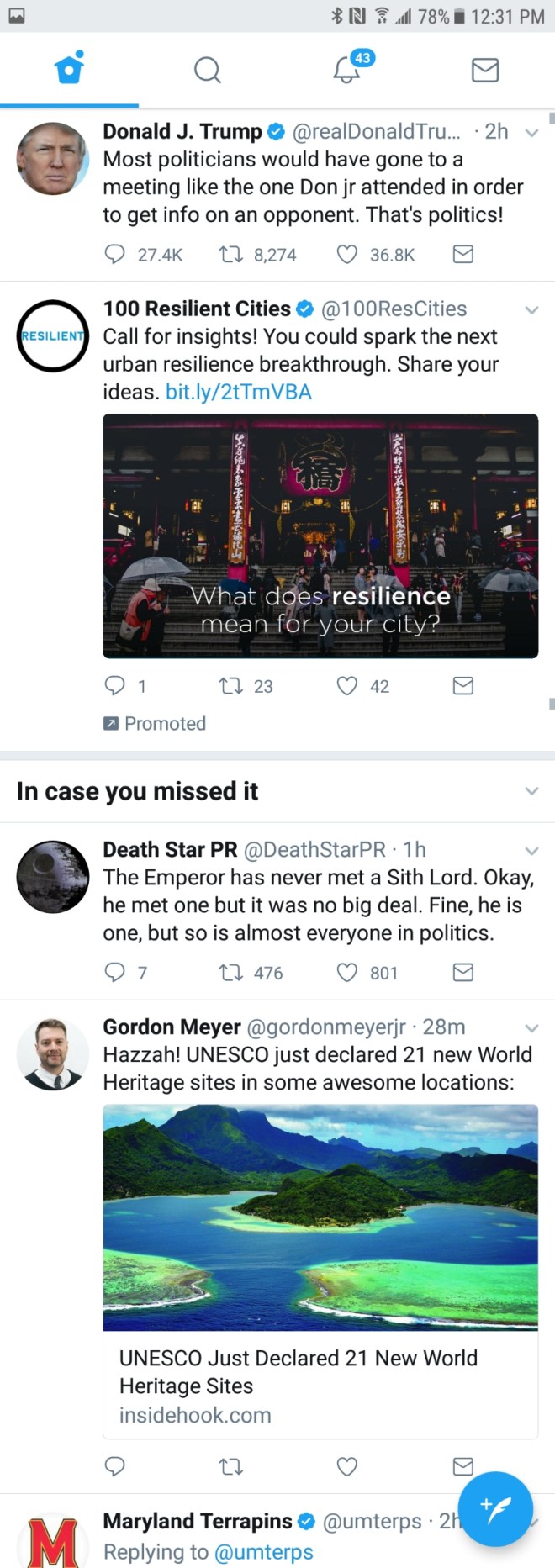
Task: Reply to Gordon Meyer's UNESCO tweet
Action: pos(114,1466)
